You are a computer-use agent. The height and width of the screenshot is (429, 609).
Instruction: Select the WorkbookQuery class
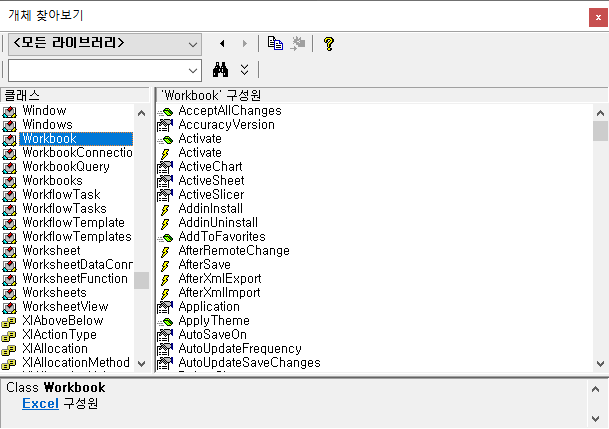coord(66,167)
